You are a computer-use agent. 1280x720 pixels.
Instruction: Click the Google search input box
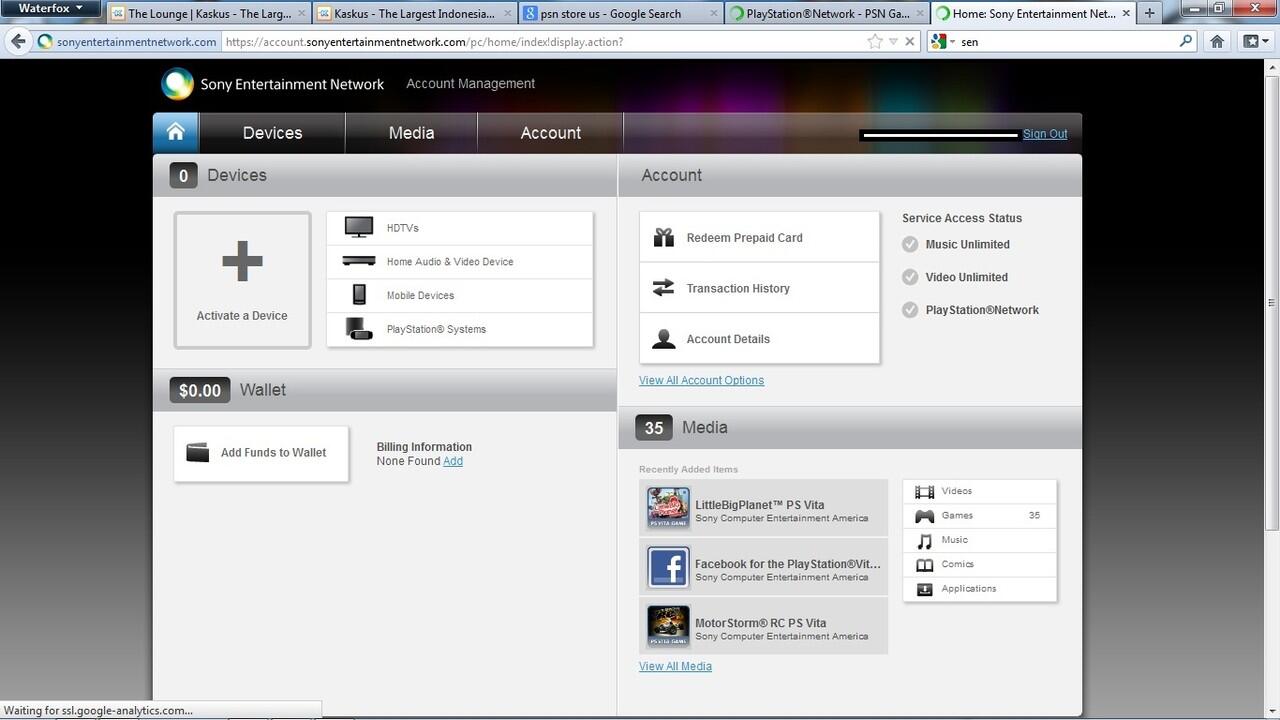pyautogui.click(x=1066, y=41)
